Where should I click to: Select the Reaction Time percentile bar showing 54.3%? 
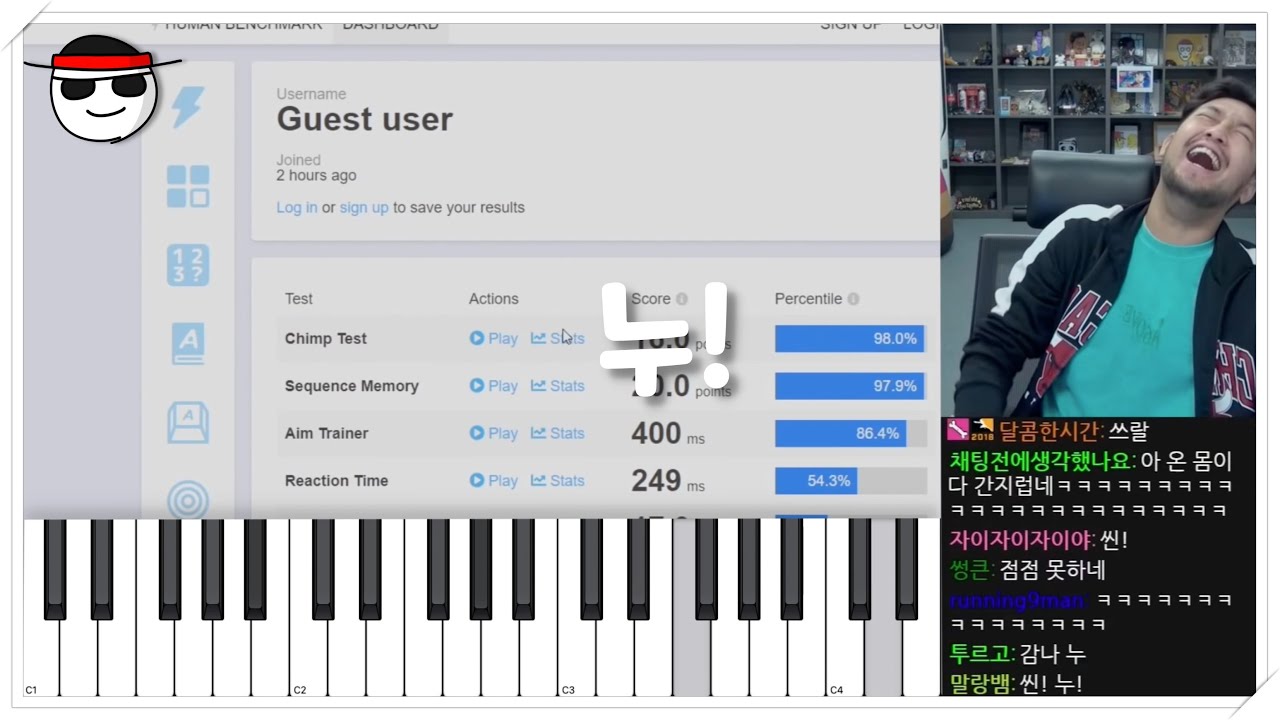point(816,481)
